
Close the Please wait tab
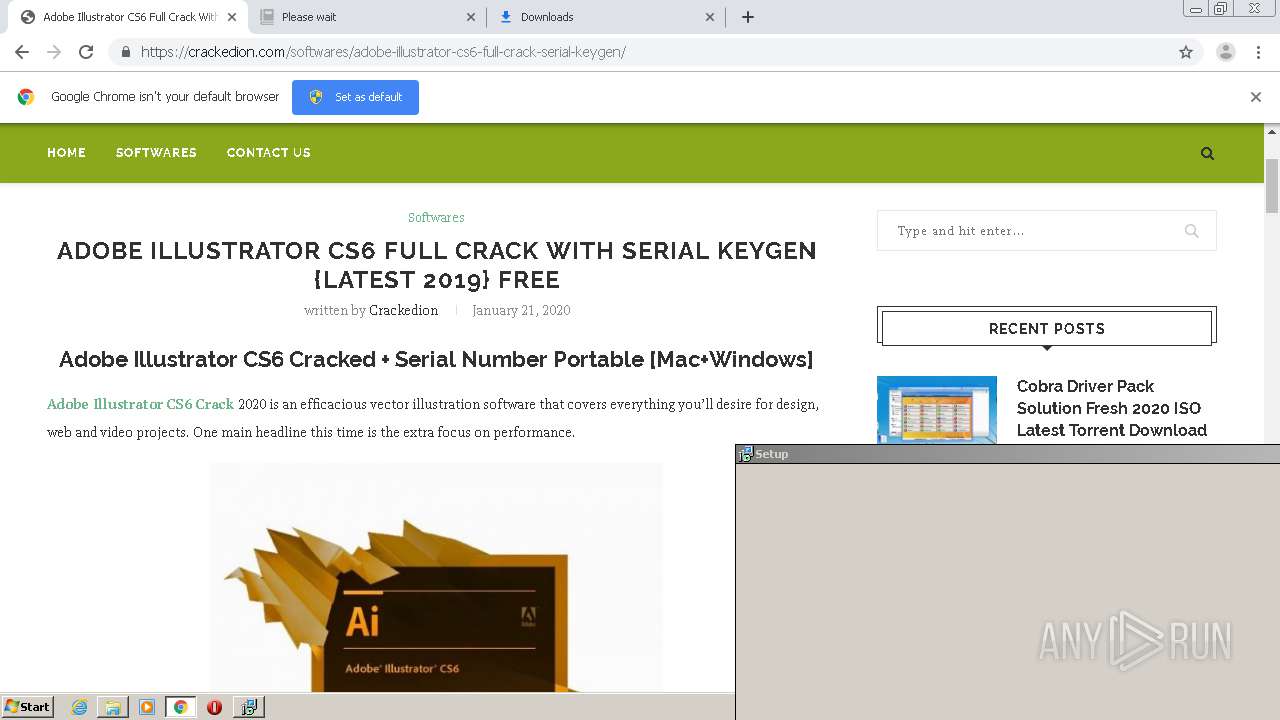(x=471, y=17)
